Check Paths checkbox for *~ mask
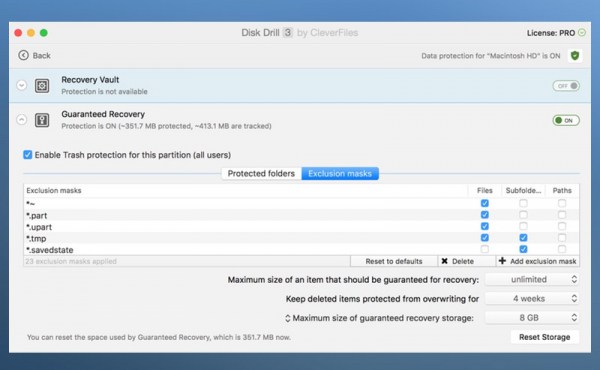This screenshot has height=370, width=600. [562, 203]
